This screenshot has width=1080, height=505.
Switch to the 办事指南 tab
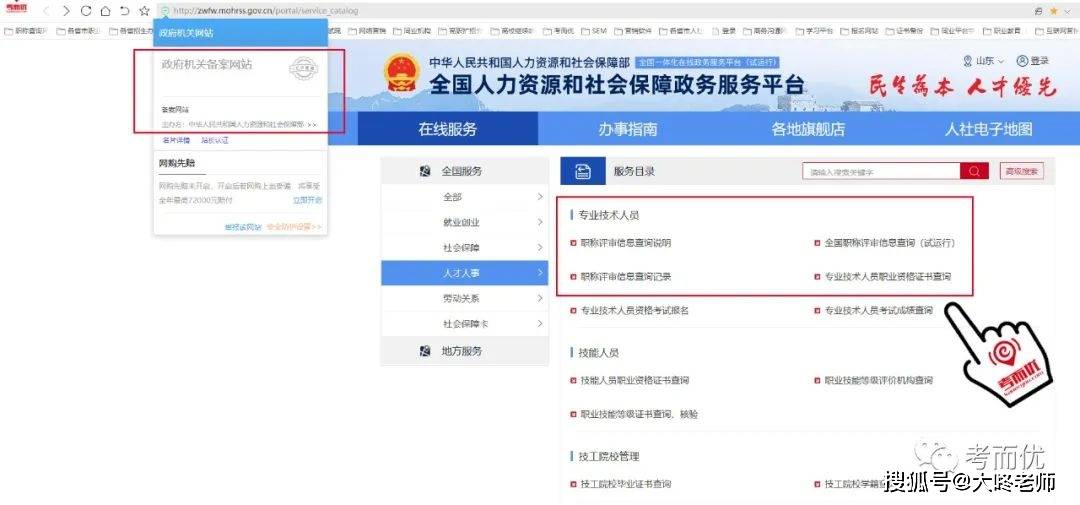click(x=627, y=129)
